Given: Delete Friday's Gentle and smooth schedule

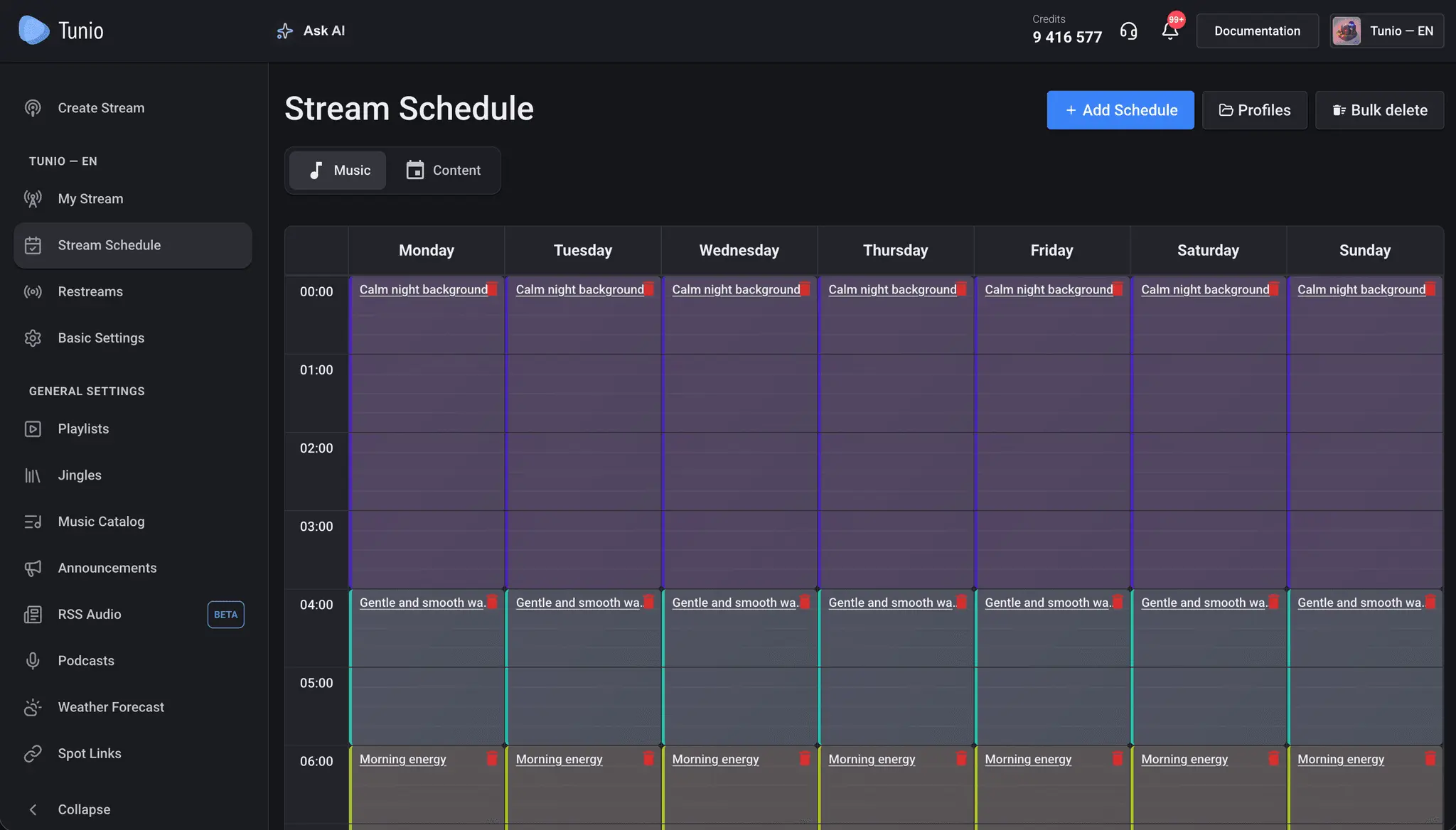Looking at the screenshot, I should pyautogui.click(x=1118, y=602).
